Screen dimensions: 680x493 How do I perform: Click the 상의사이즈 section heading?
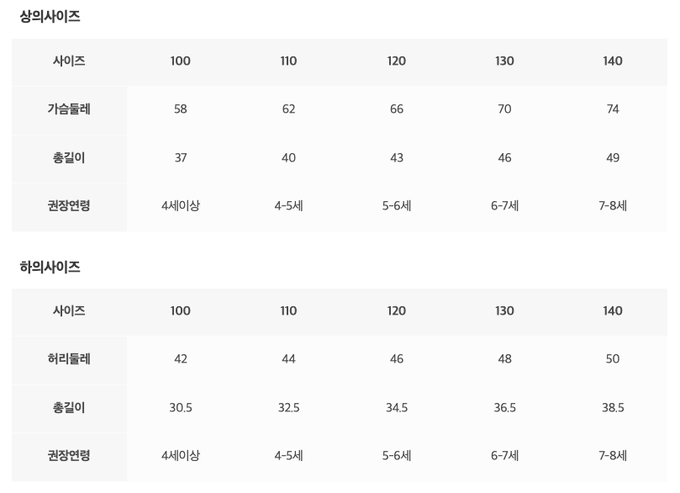coord(49,17)
